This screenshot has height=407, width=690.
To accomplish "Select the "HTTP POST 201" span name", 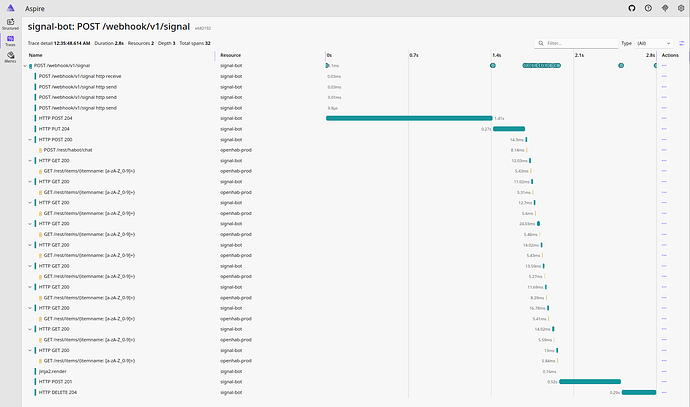I will coord(55,382).
